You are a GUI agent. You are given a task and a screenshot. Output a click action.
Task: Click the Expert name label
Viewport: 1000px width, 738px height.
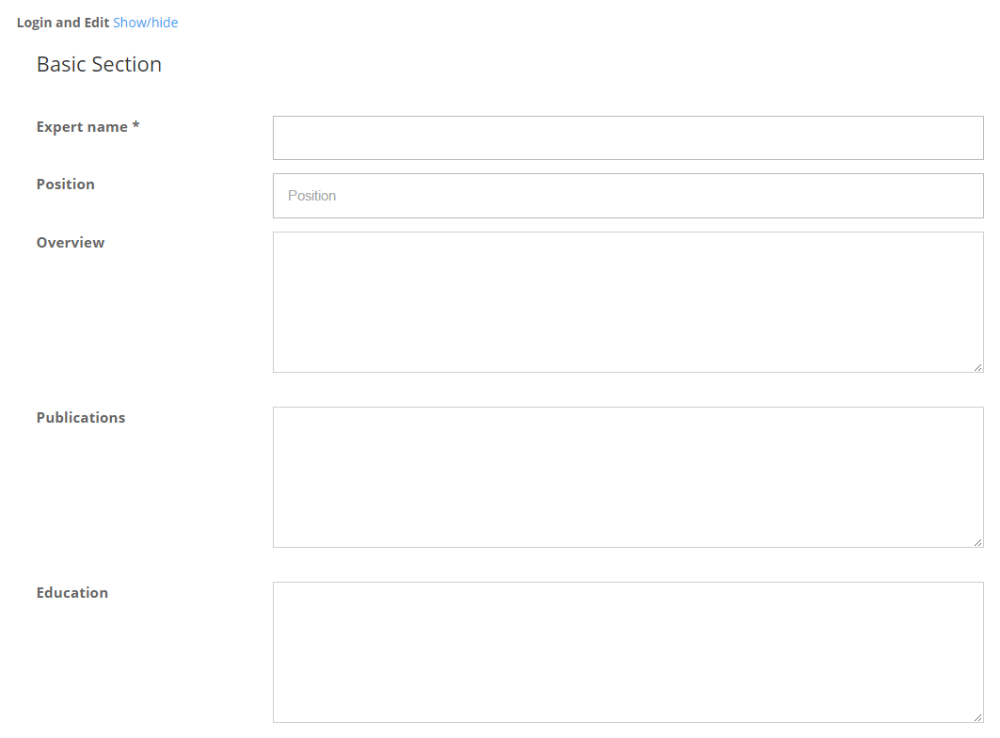pyautogui.click(x=82, y=127)
